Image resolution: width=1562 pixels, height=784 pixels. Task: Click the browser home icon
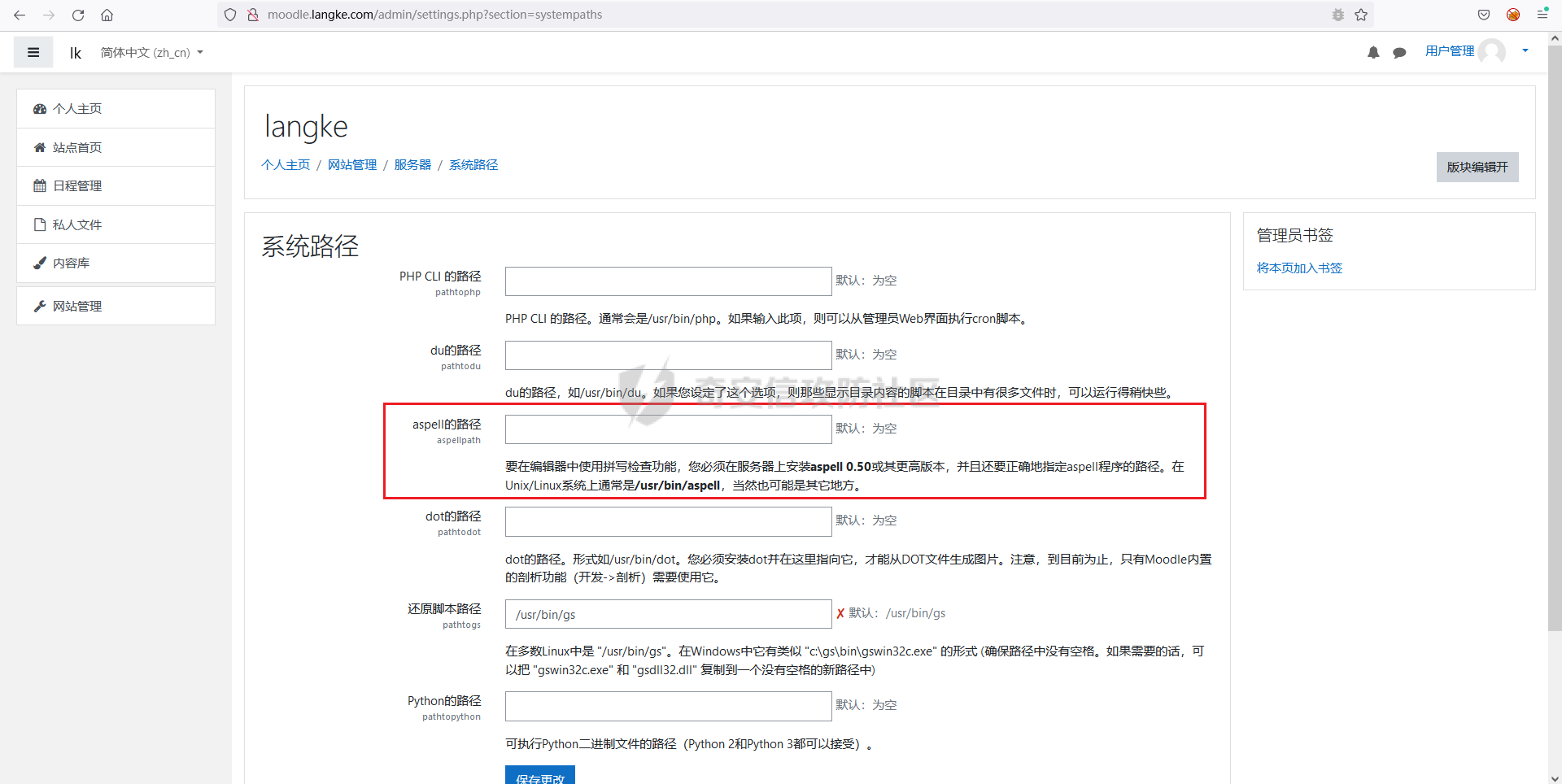click(107, 15)
